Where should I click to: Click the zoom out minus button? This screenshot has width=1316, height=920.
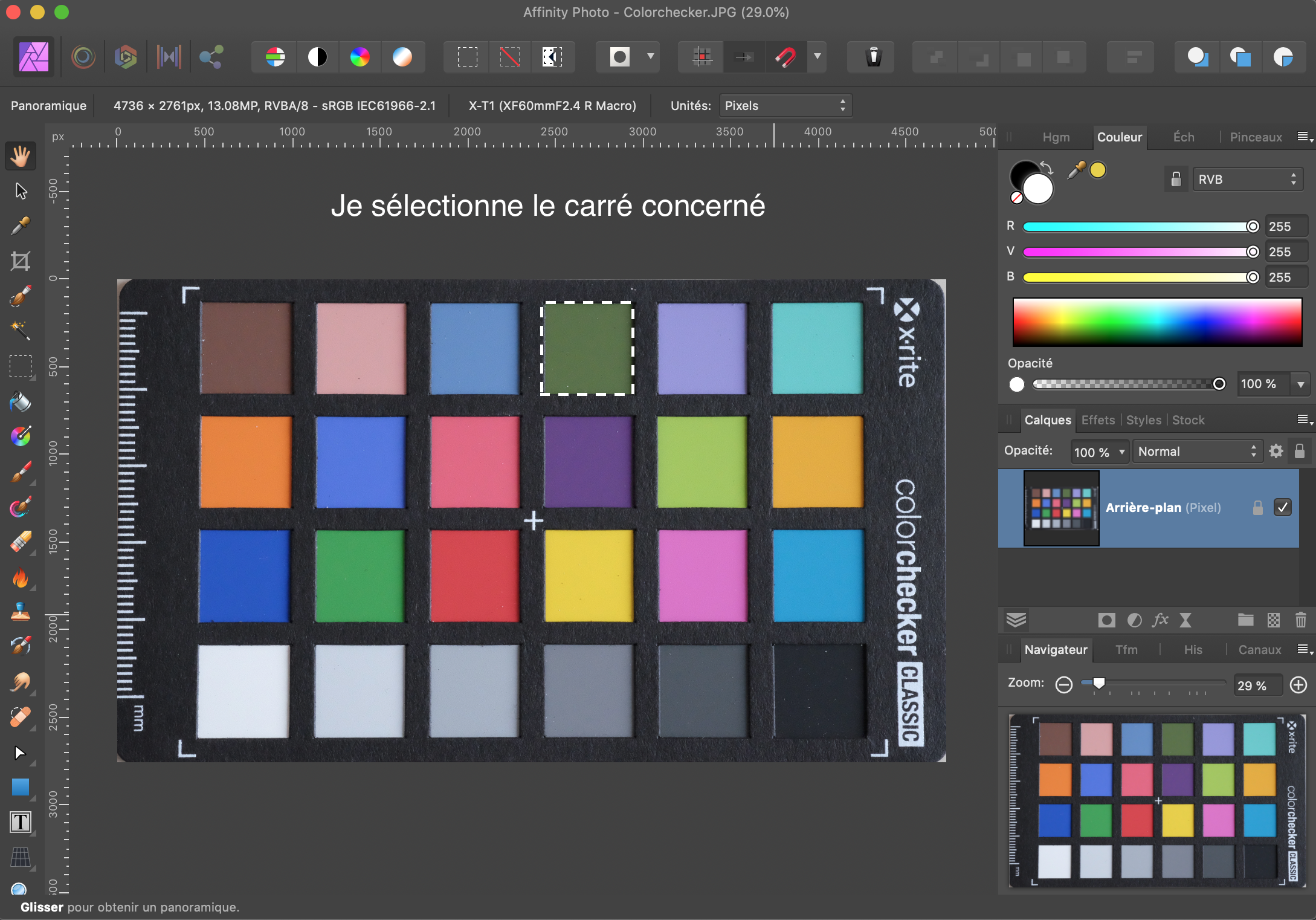(x=1063, y=685)
